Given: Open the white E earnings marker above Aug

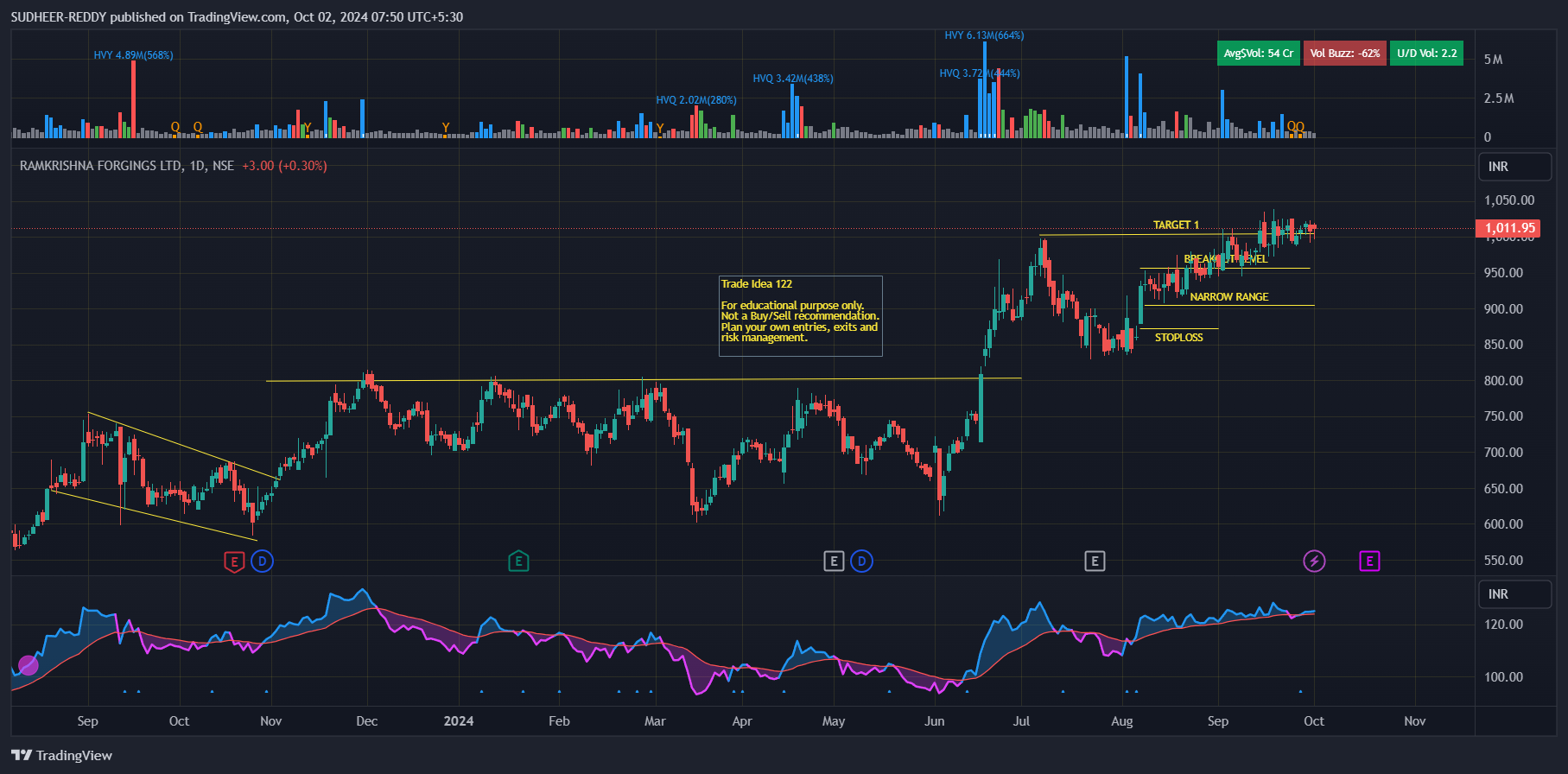Looking at the screenshot, I should coord(1095,561).
